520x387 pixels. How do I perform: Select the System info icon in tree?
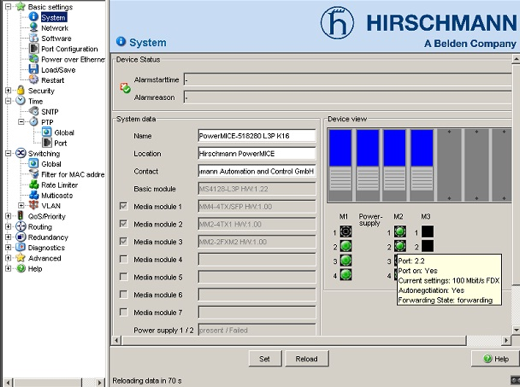pyautogui.click(x=33, y=17)
